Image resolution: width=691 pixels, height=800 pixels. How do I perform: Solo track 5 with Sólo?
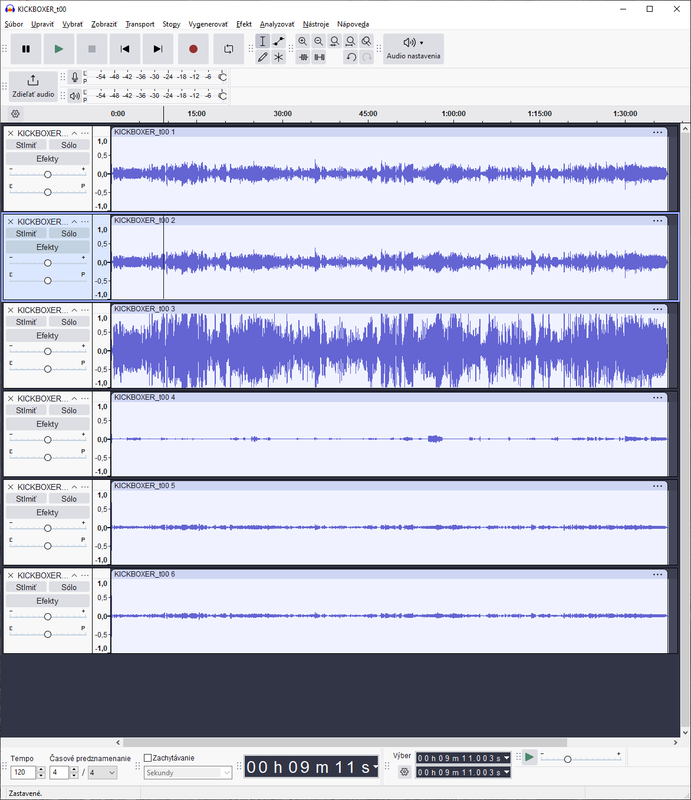coord(69,498)
